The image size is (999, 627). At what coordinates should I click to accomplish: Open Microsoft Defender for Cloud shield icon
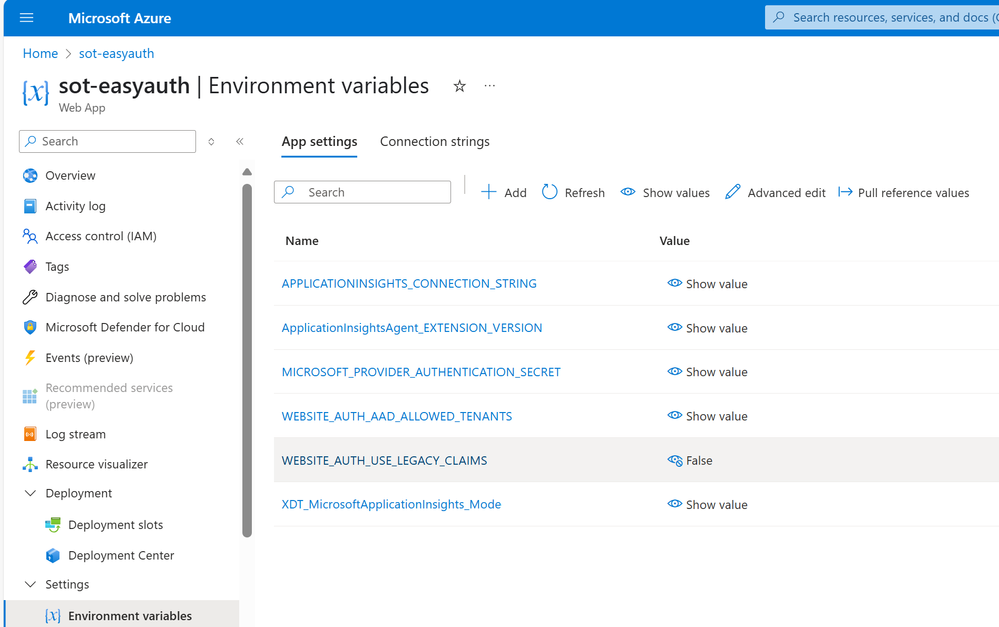click(30, 327)
